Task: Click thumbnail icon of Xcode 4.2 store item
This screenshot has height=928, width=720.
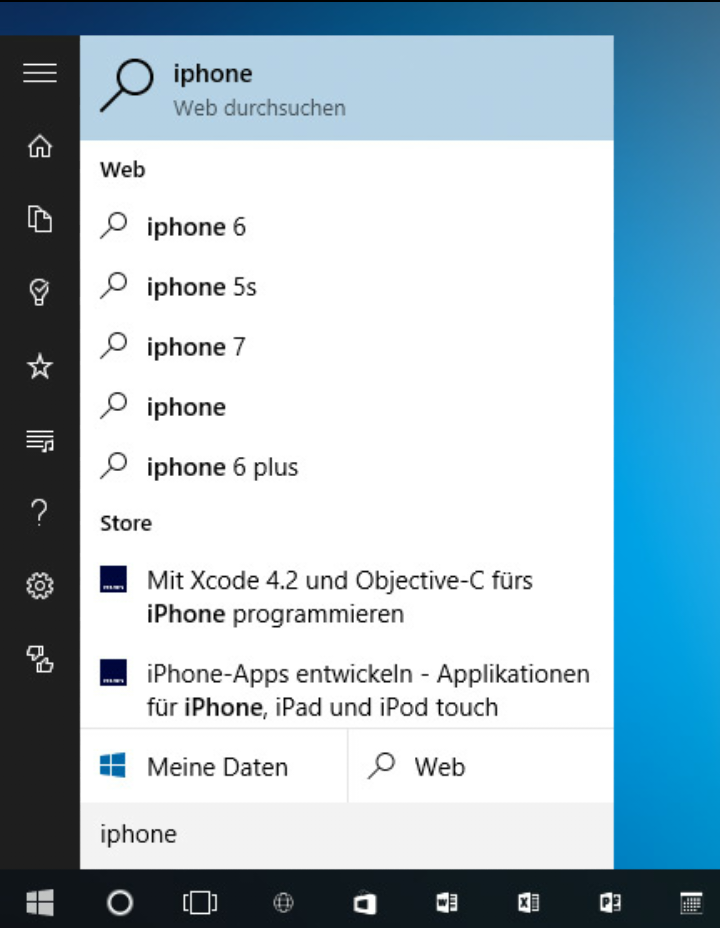Action: pos(113,579)
